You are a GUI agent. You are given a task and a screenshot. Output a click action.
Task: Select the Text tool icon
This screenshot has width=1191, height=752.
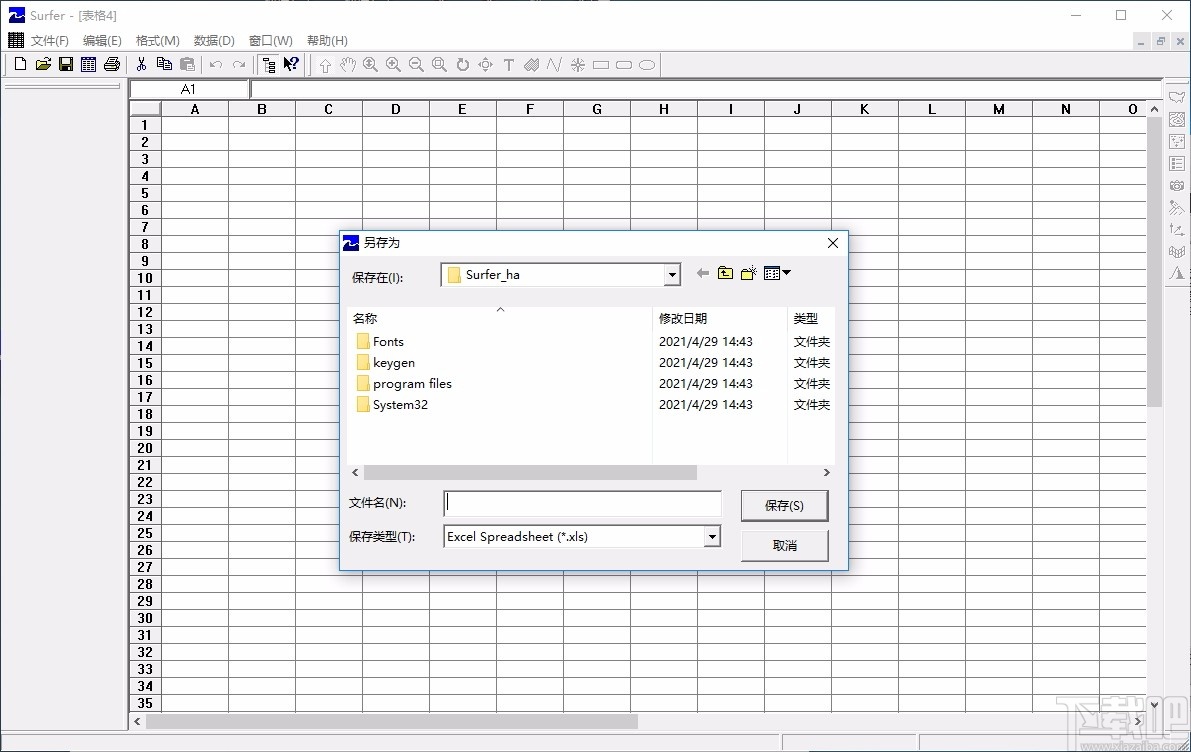point(509,65)
